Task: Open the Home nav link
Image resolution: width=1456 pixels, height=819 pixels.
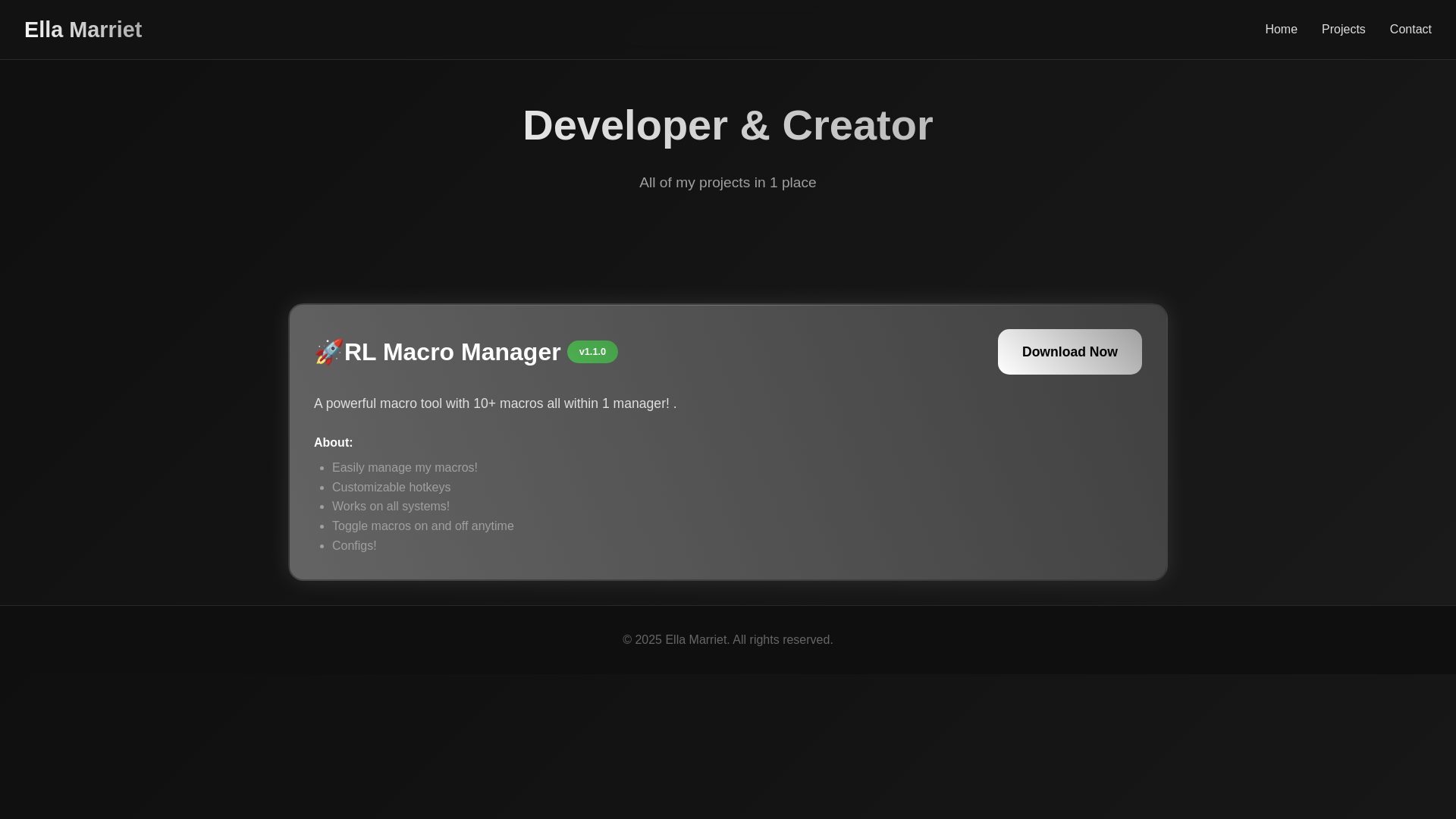Action: [1281, 30]
